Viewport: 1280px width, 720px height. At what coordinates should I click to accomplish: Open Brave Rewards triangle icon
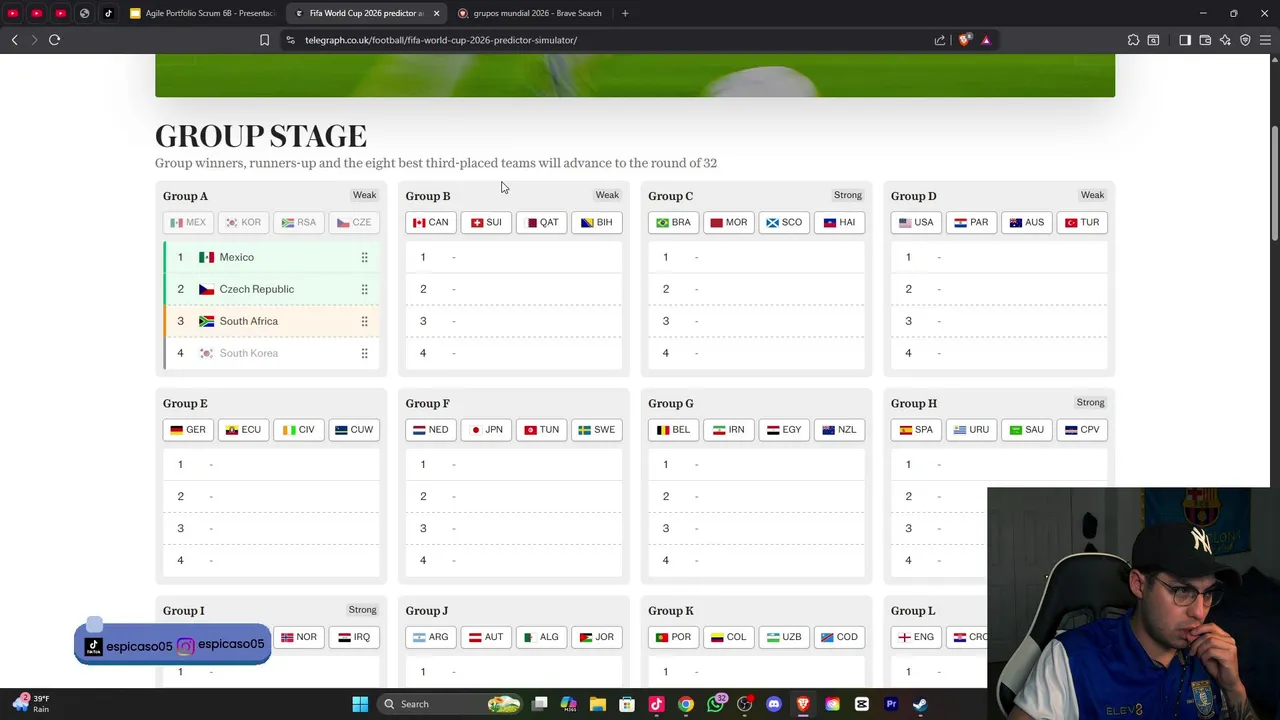pos(986,40)
